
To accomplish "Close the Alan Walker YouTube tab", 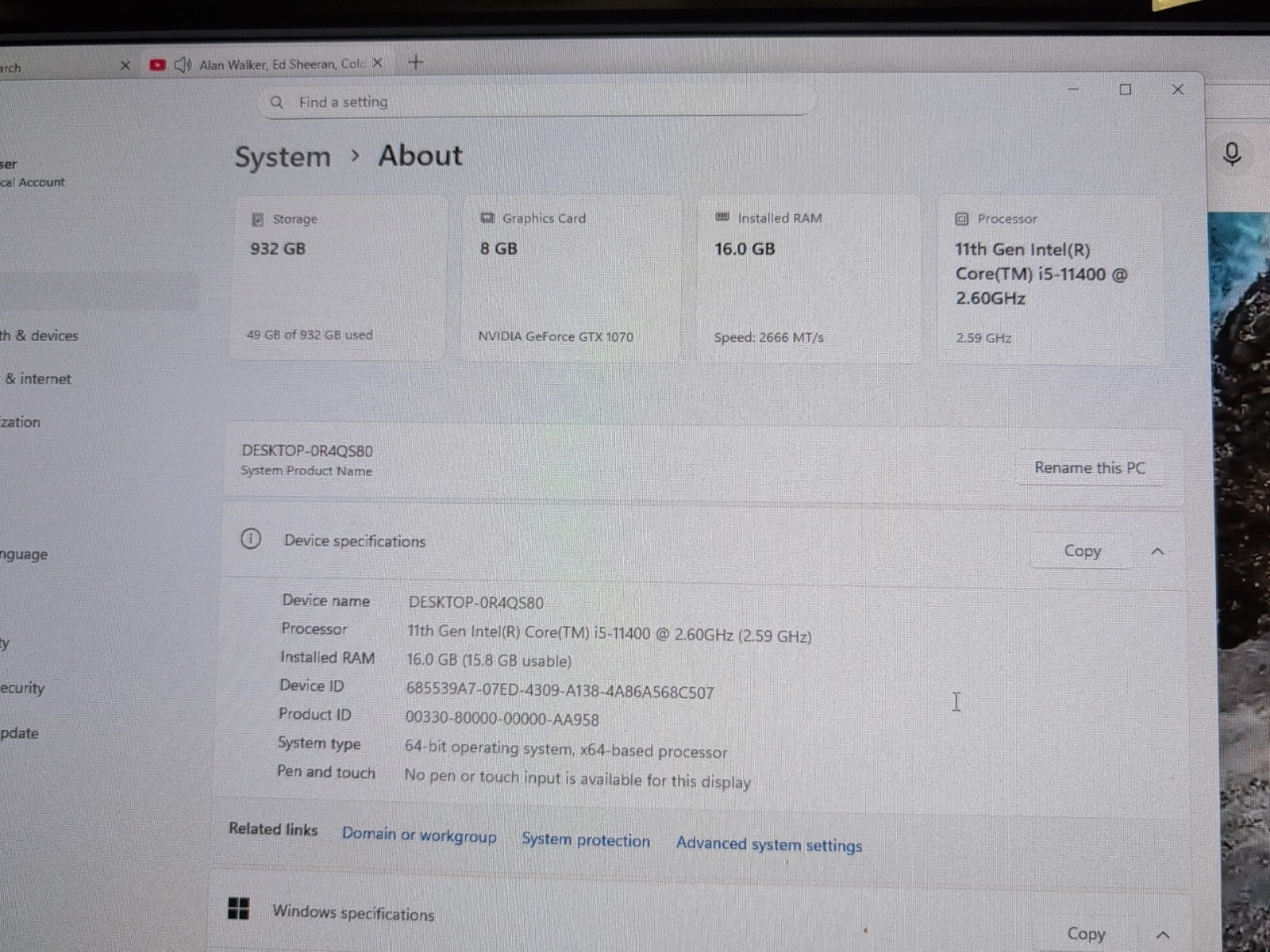I will tap(378, 63).
